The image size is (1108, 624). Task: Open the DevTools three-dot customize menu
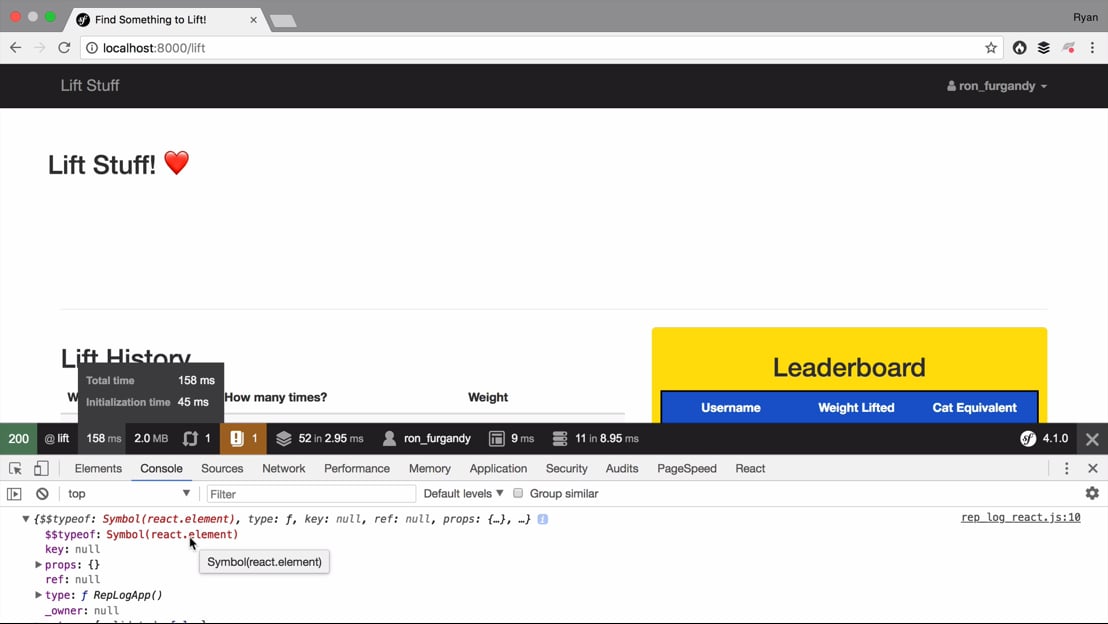pos(1066,468)
